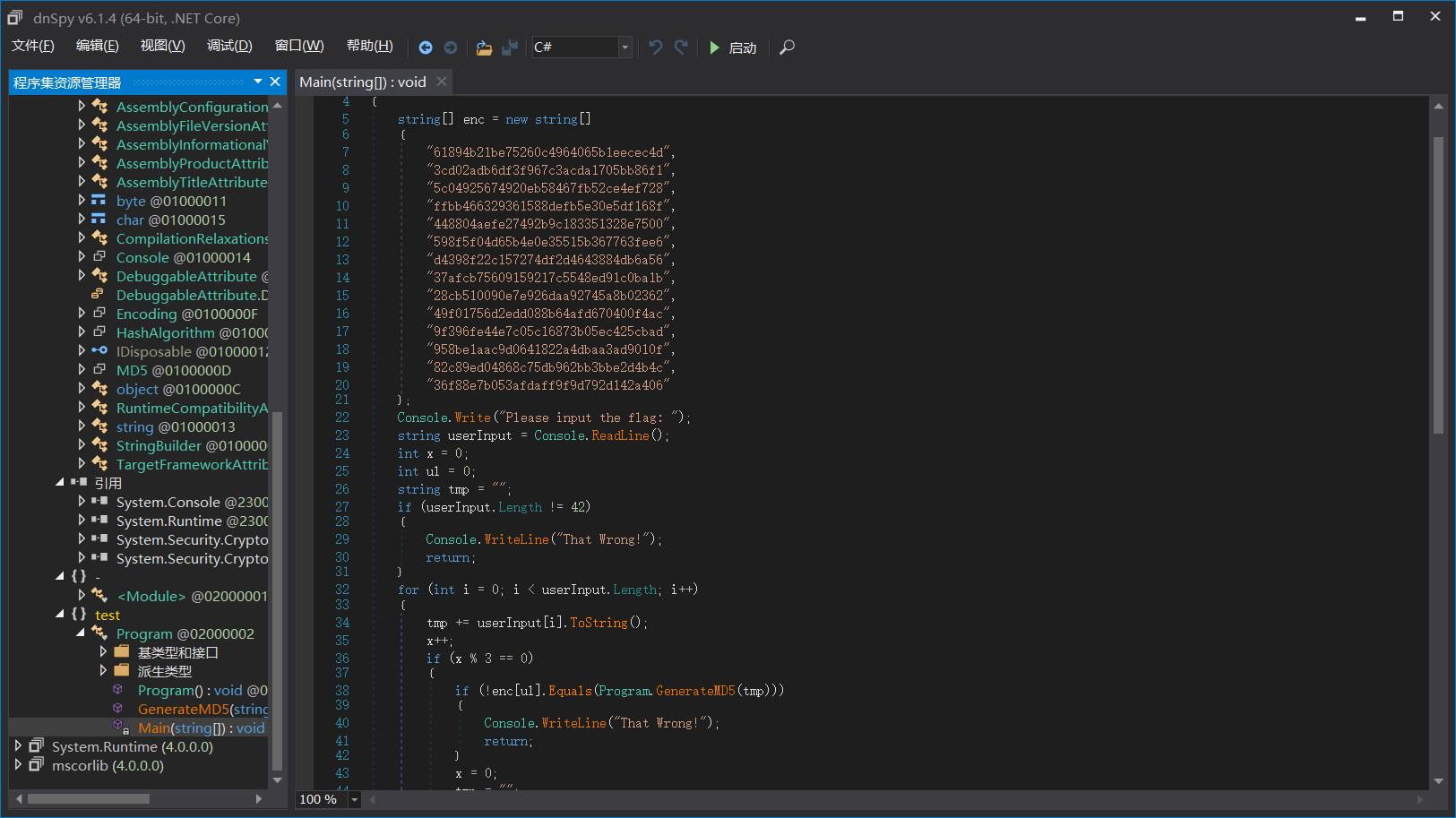
Task: Open the 视图(V) menu
Action: [x=162, y=46]
